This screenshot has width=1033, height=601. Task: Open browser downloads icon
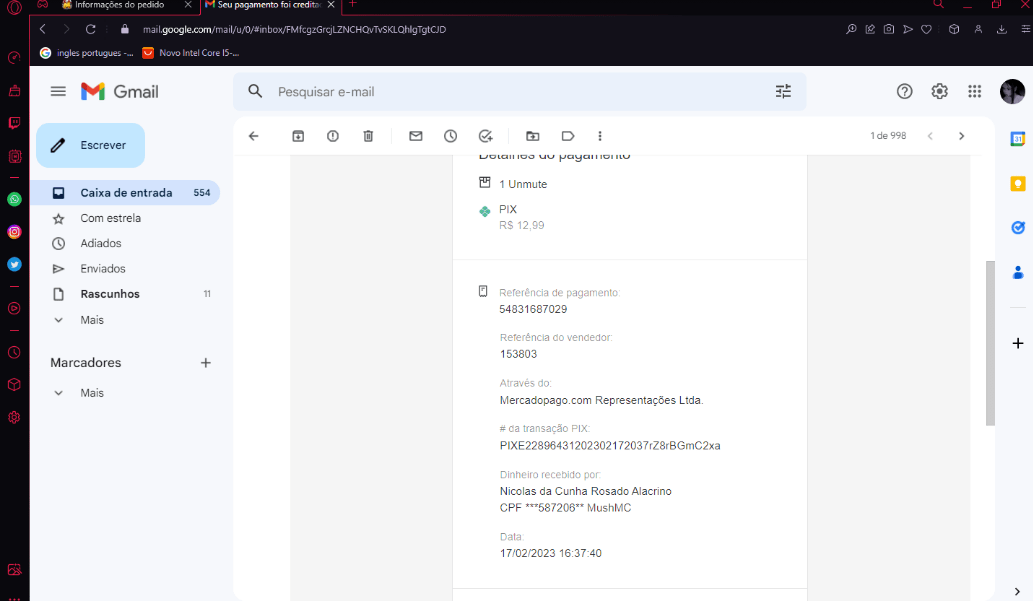[1001, 29]
